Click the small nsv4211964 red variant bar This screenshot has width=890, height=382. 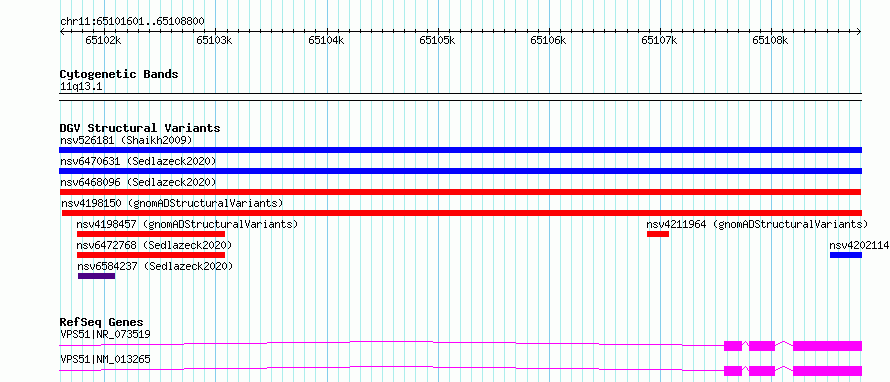pyautogui.click(x=658, y=234)
